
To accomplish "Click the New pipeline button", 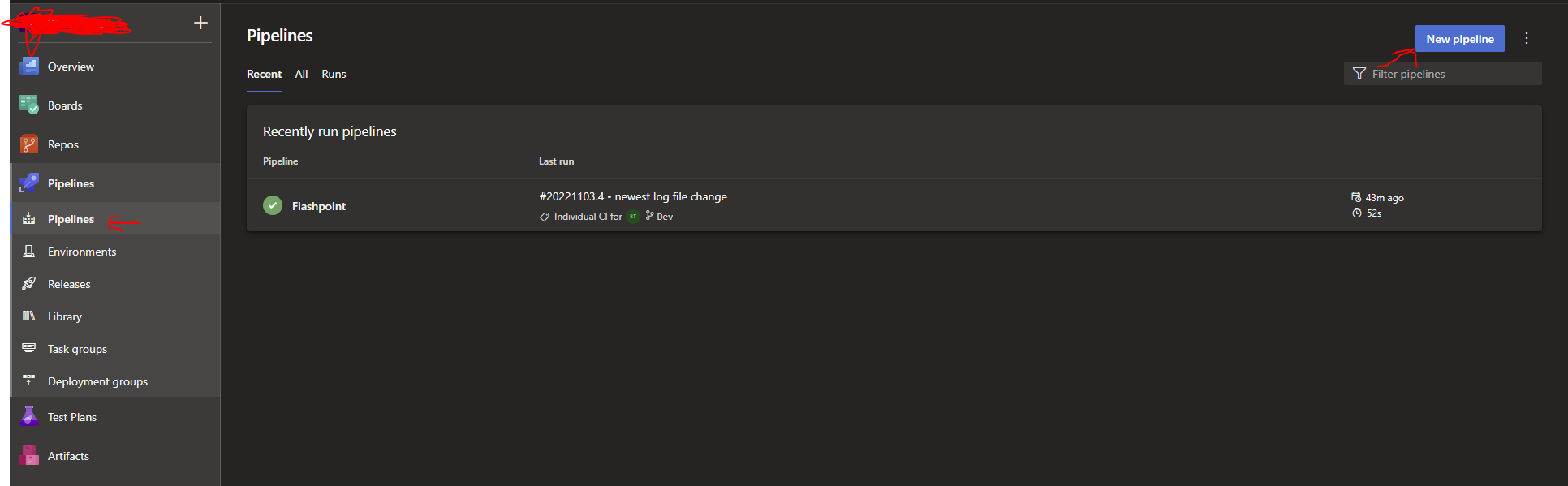I will pos(1459,38).
